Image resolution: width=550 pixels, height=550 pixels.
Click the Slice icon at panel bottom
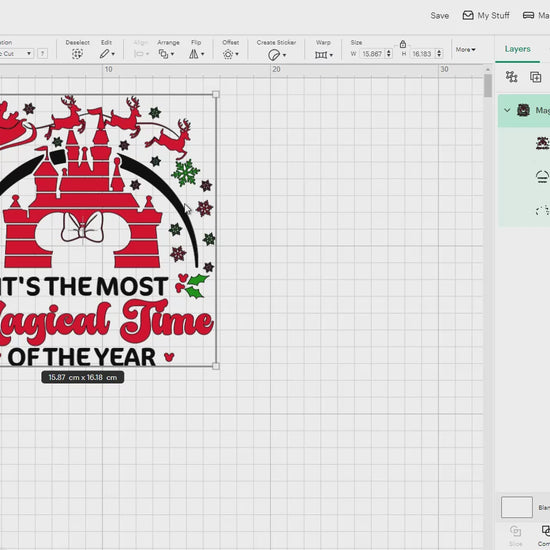tap(515, 531)
